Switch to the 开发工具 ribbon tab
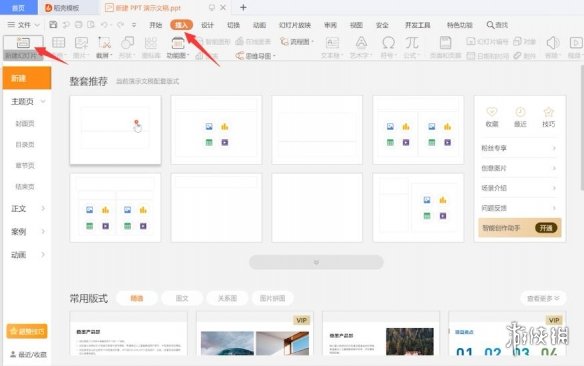The height and width of the screenshot is (366, 584). click(x=418, y=25)
